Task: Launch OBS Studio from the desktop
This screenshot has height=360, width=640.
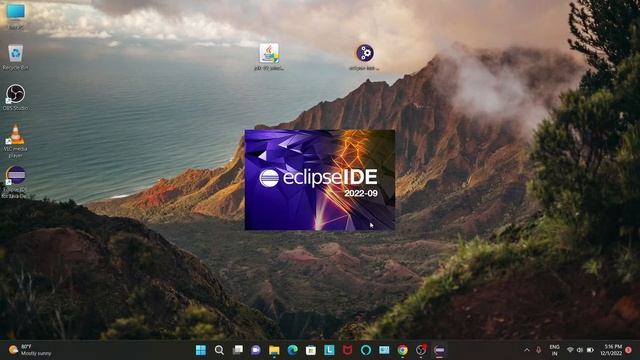Action: pos(16,97)
